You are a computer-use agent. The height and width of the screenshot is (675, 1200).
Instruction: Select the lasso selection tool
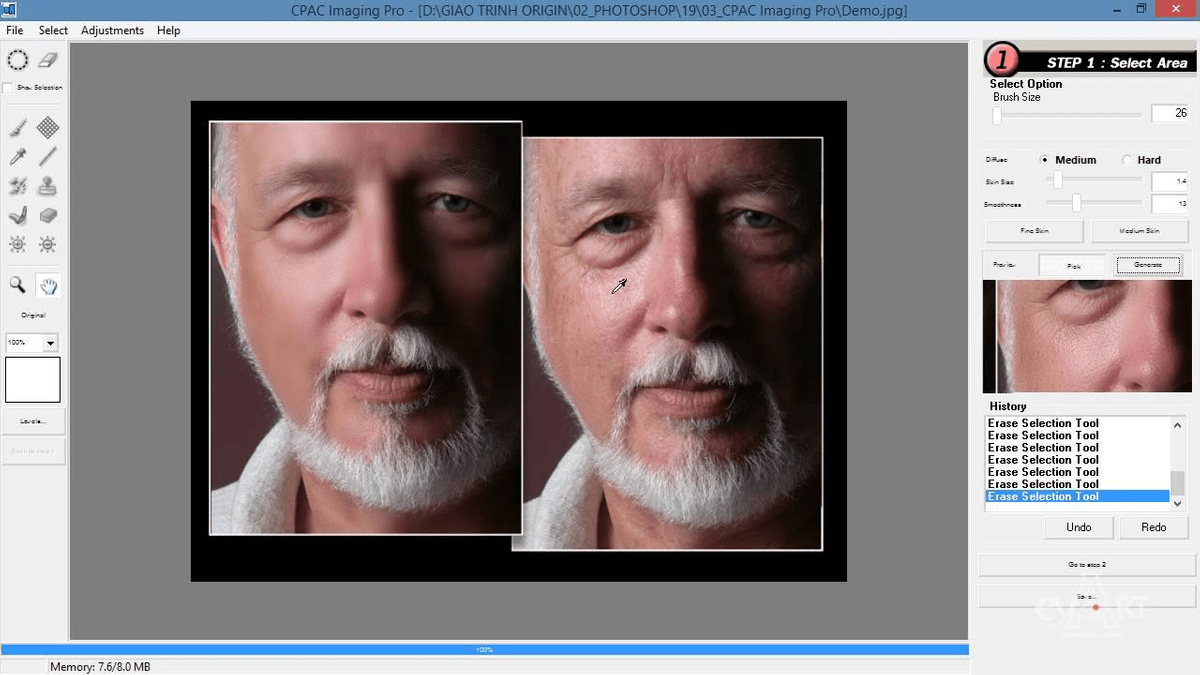tap(17, 60)
